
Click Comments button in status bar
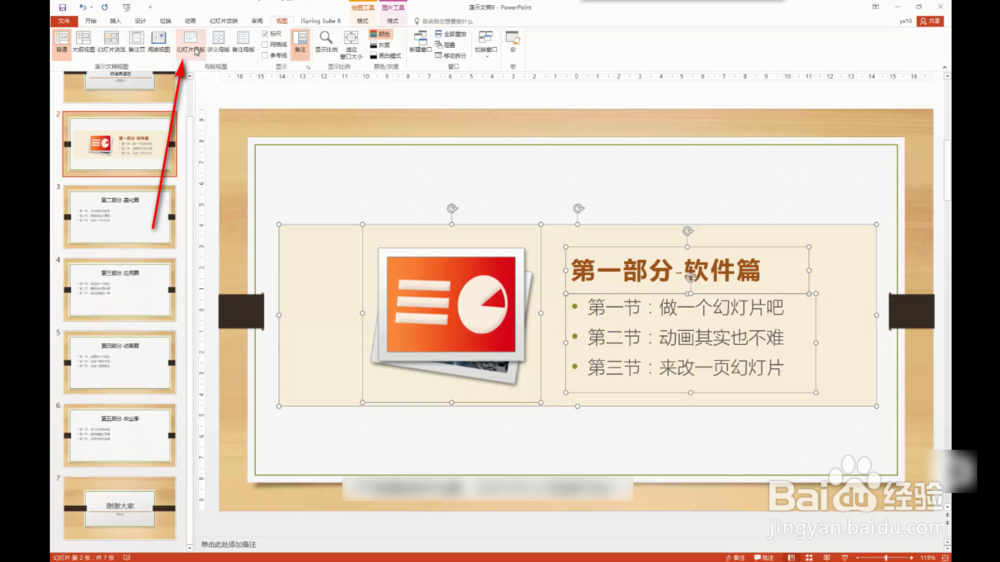point(764,558)
